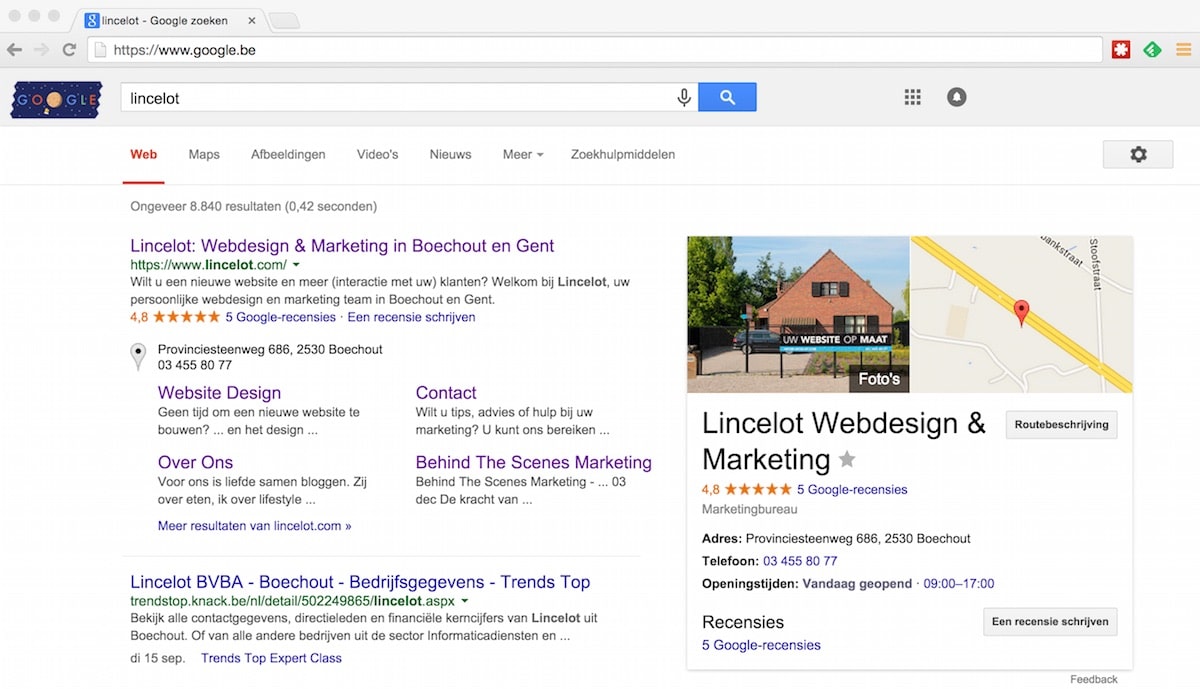Click the green extension icon in toolbar

click(x=1152, y=49)
